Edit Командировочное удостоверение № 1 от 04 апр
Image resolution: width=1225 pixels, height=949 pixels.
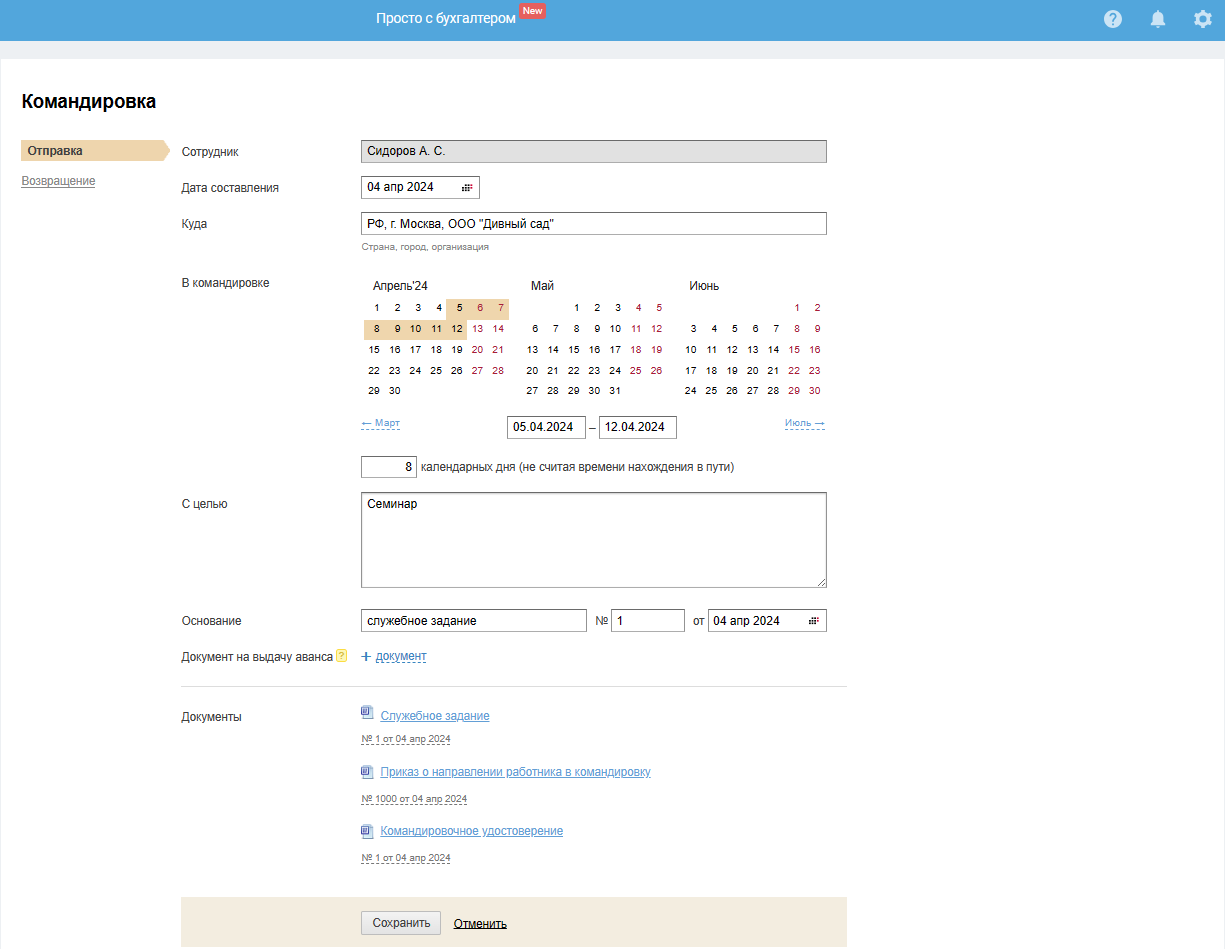point(406,858)
